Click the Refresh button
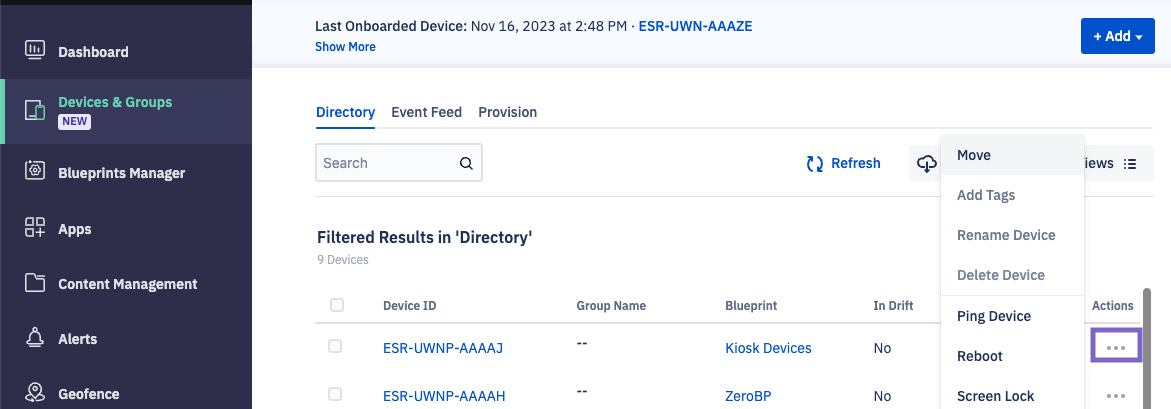Screen dimensions: 1171x409 pyautogui.click(x=843, y=163)
